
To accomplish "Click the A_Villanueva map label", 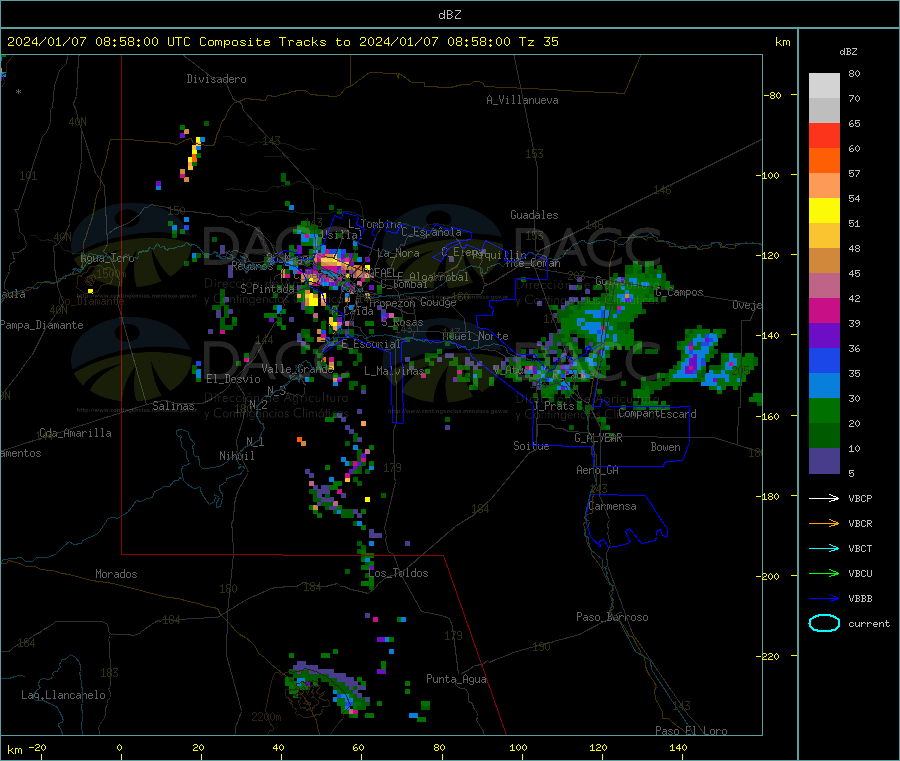I will point(522,100).
